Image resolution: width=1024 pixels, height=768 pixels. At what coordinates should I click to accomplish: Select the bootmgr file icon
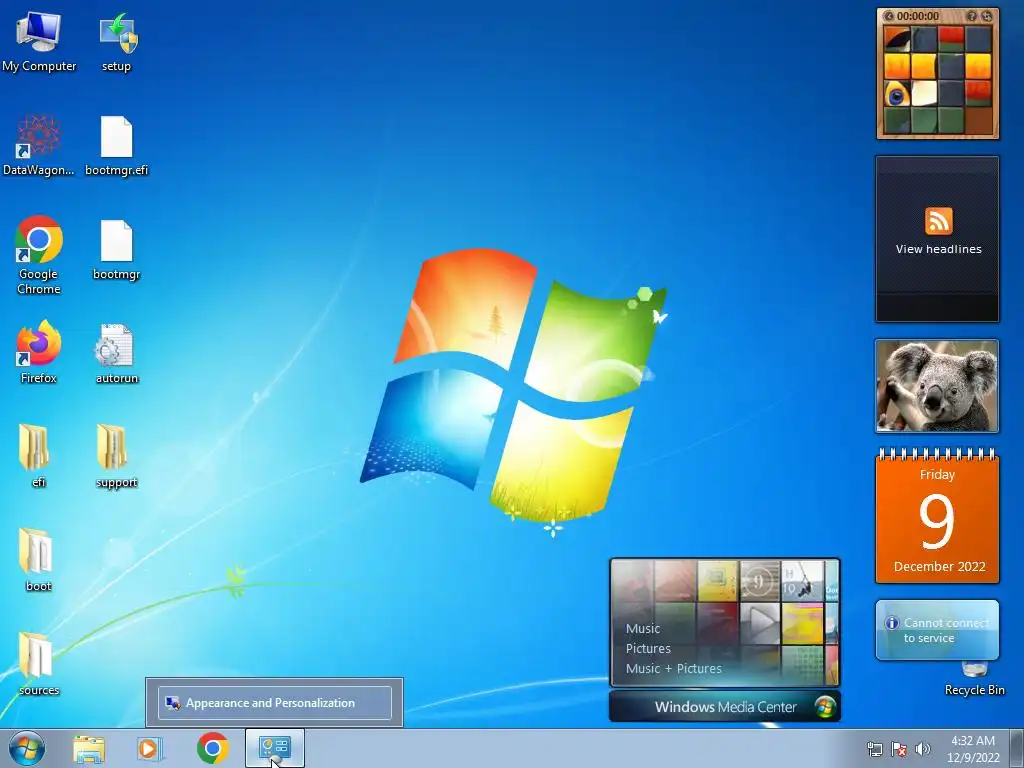click(117, 249)
